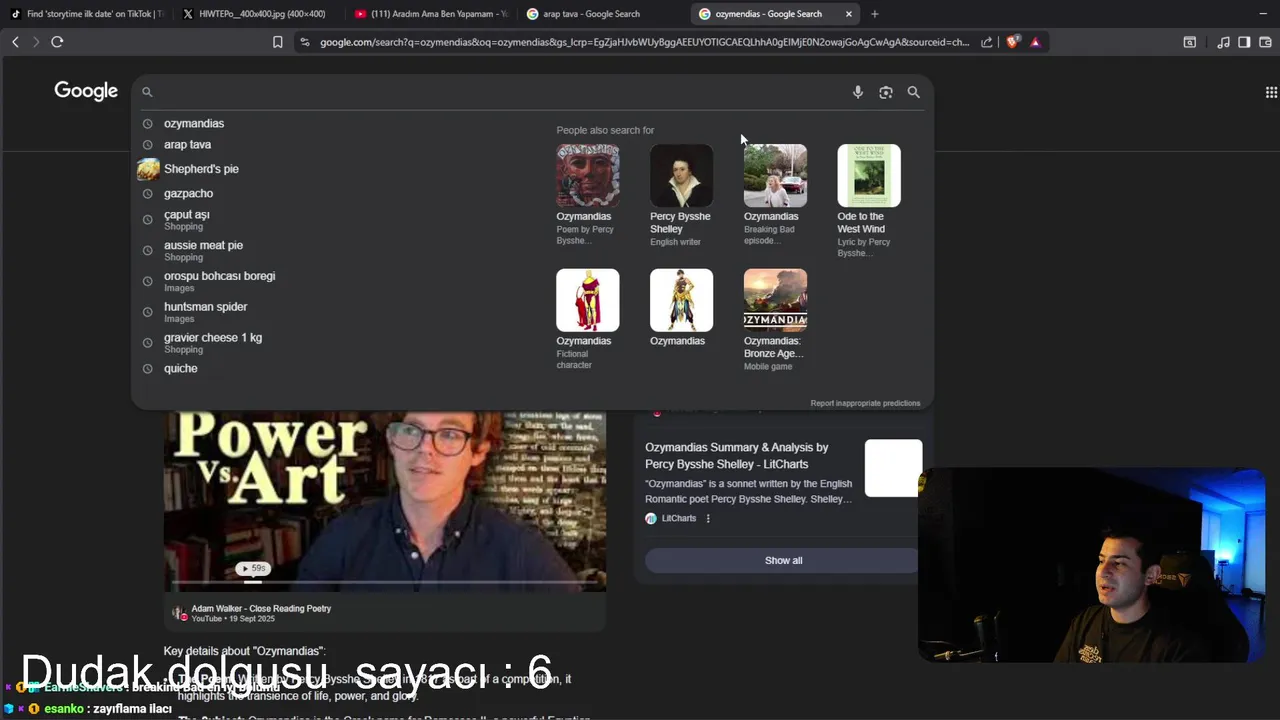Select 'arap tava' search suggestion
Image resolution: width=1280 pixels, height=720 pixels.
(187, 144)
